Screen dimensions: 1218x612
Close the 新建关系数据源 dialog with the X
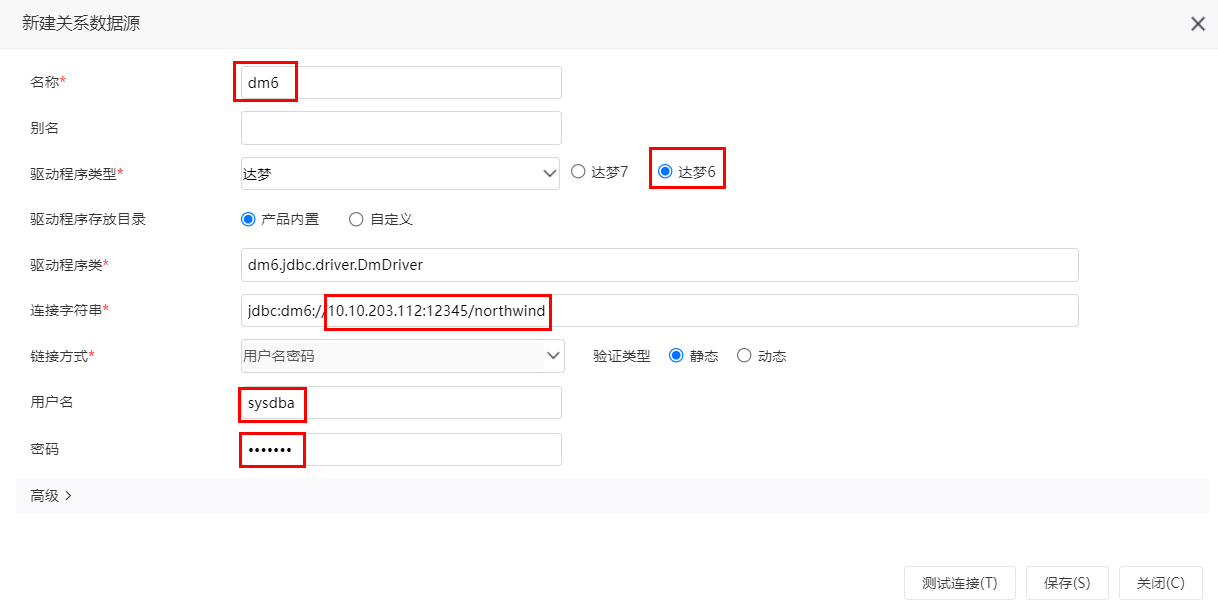pos(1197,24)
